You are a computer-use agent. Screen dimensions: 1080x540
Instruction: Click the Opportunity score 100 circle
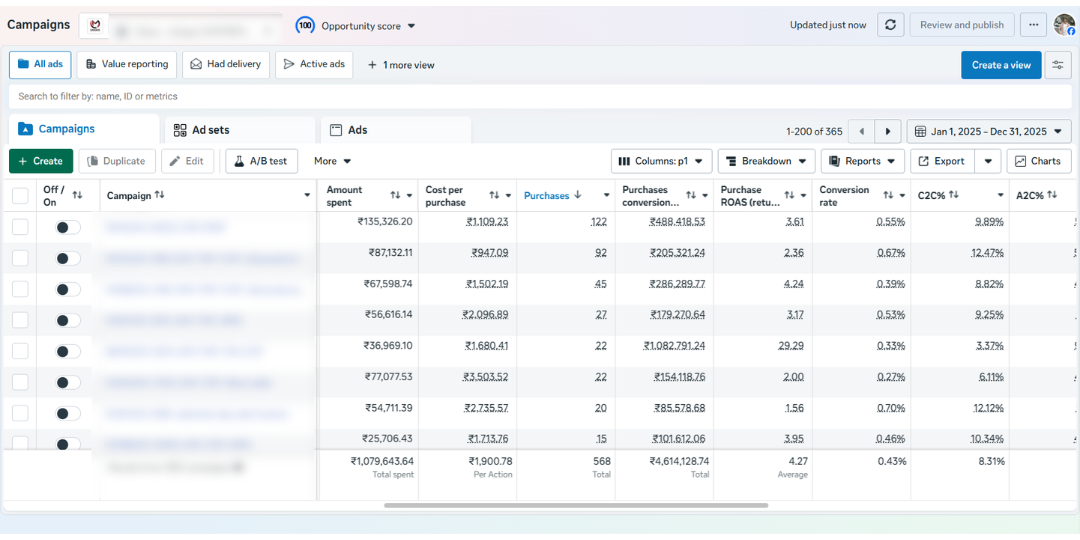tap(305, 25)
